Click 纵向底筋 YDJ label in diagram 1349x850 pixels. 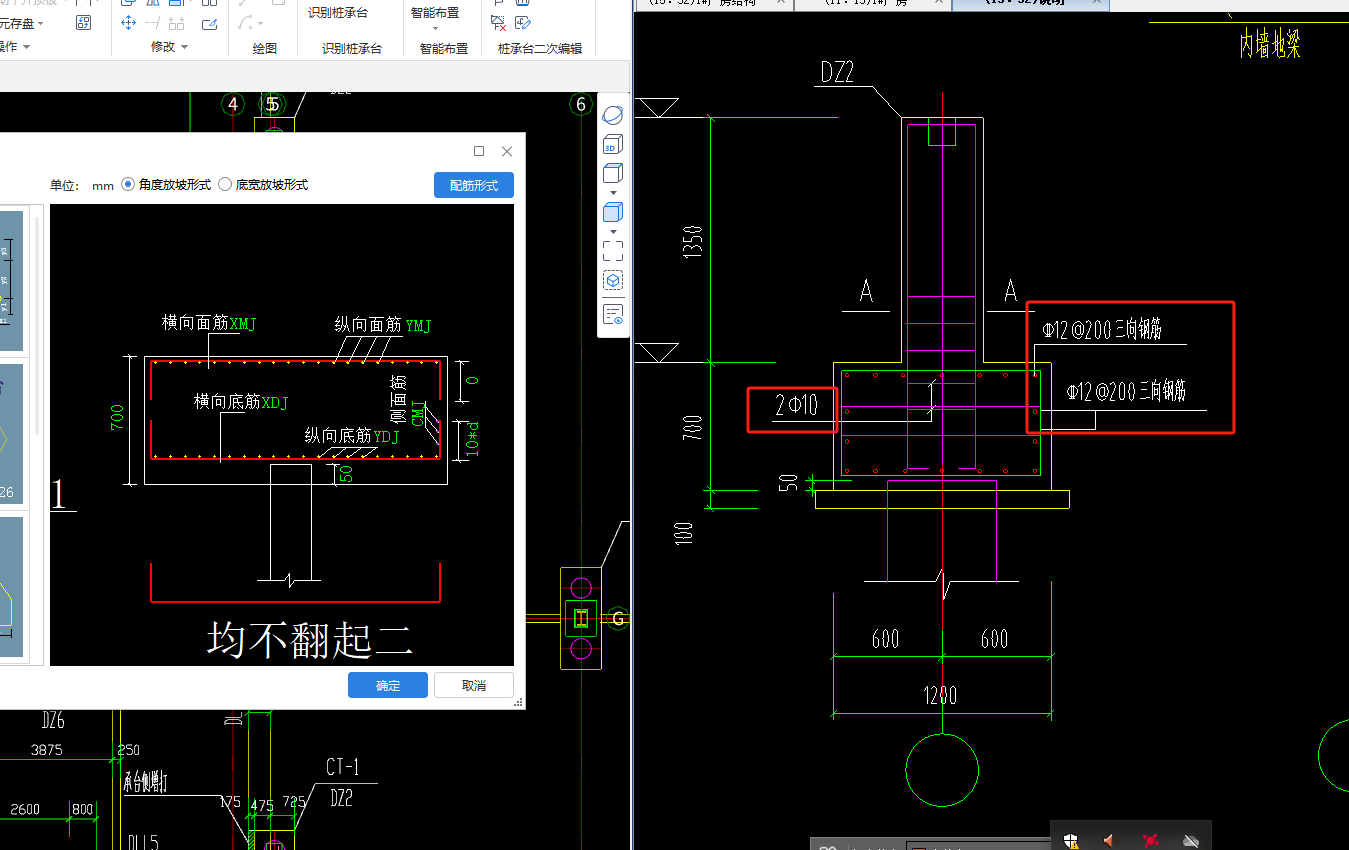pyautogui.click(x=352, y=435)
